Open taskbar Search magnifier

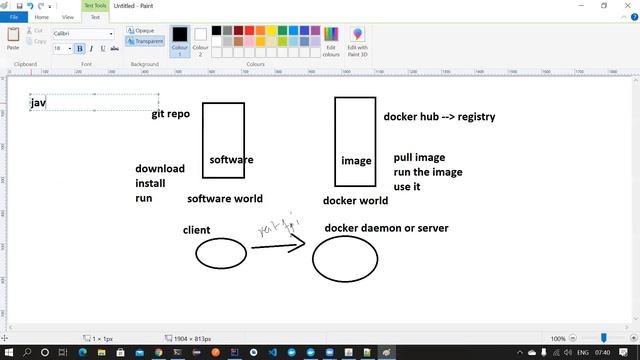click(27, 352)
